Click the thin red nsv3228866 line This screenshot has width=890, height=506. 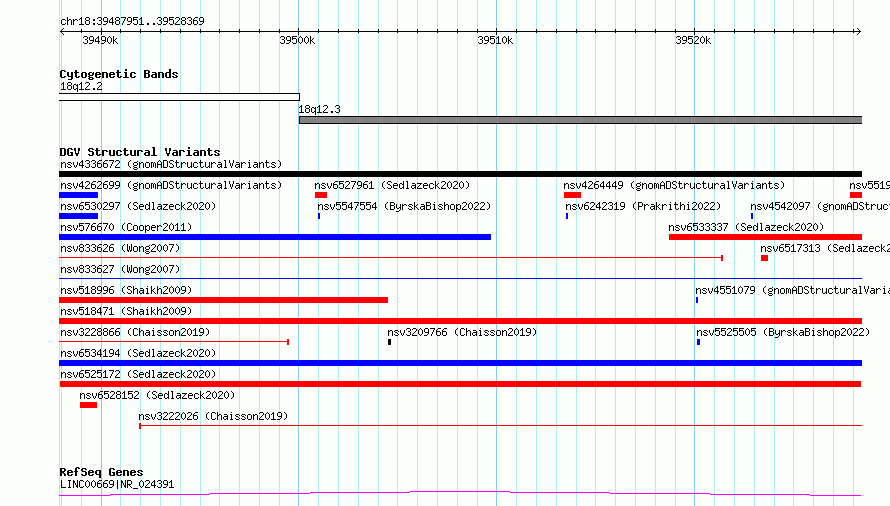point(174,342)
